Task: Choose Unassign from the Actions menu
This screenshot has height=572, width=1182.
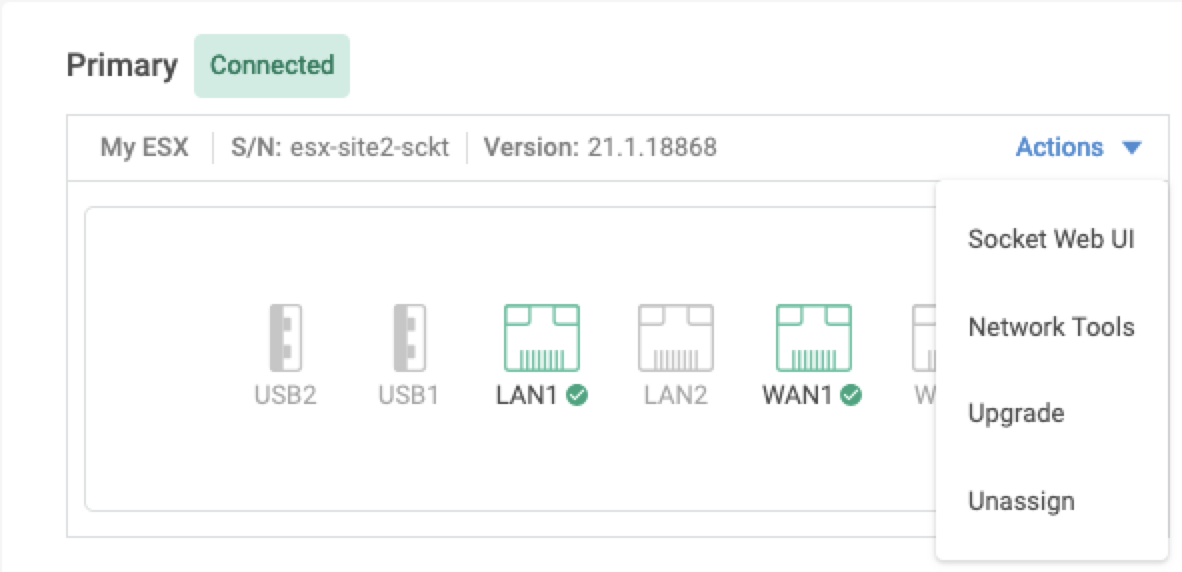Action: [1021, 501]
